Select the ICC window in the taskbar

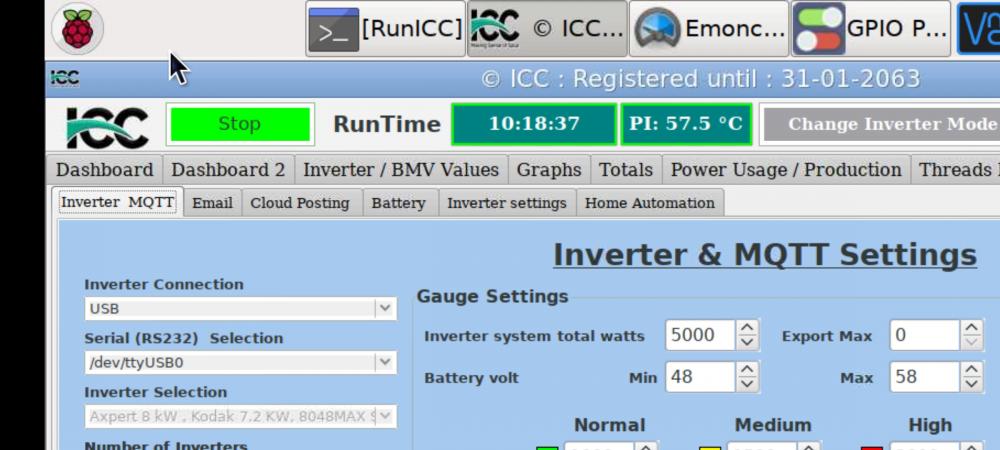(x=547, y=29)
